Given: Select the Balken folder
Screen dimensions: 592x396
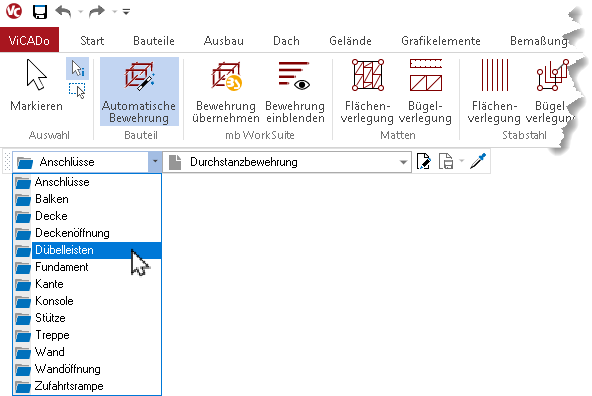Looking at the screenshot, I should pos(87,199).
